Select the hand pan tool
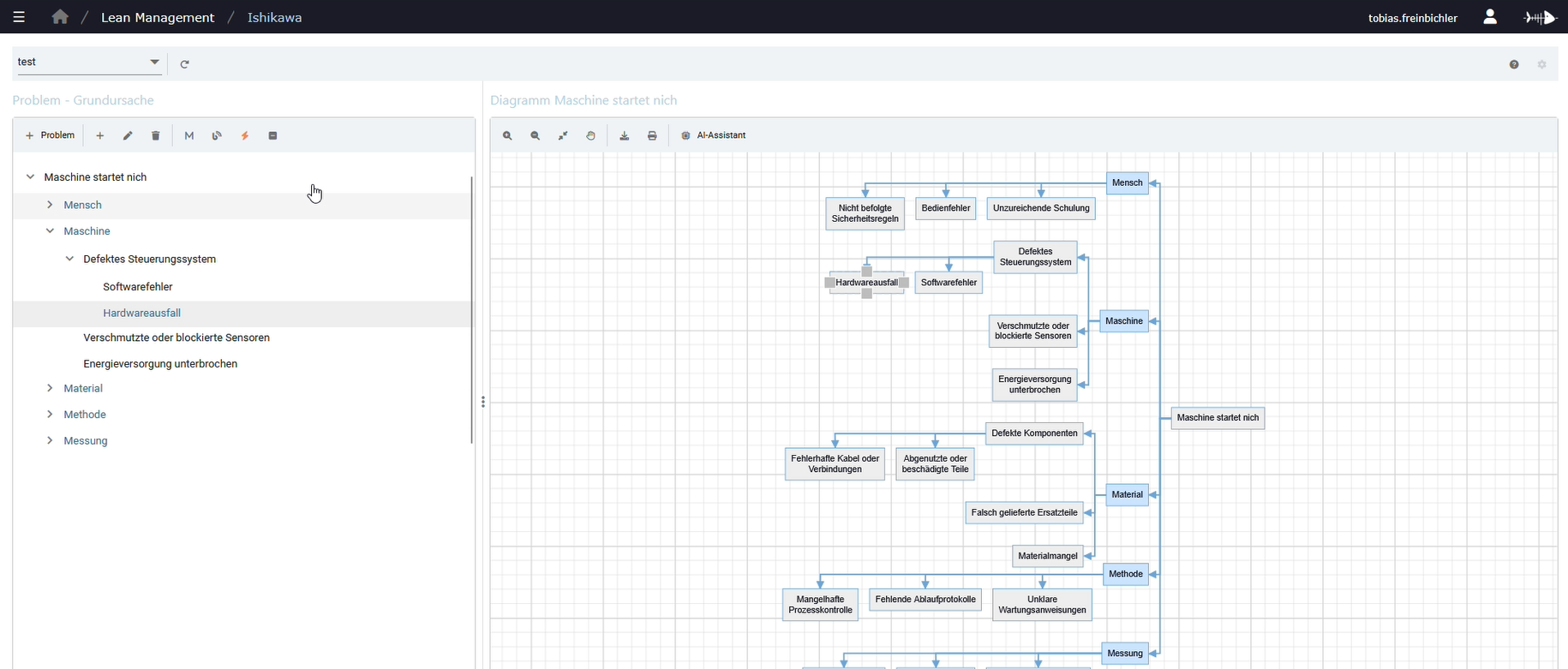 pyautogui.click(x=590, y=135)
